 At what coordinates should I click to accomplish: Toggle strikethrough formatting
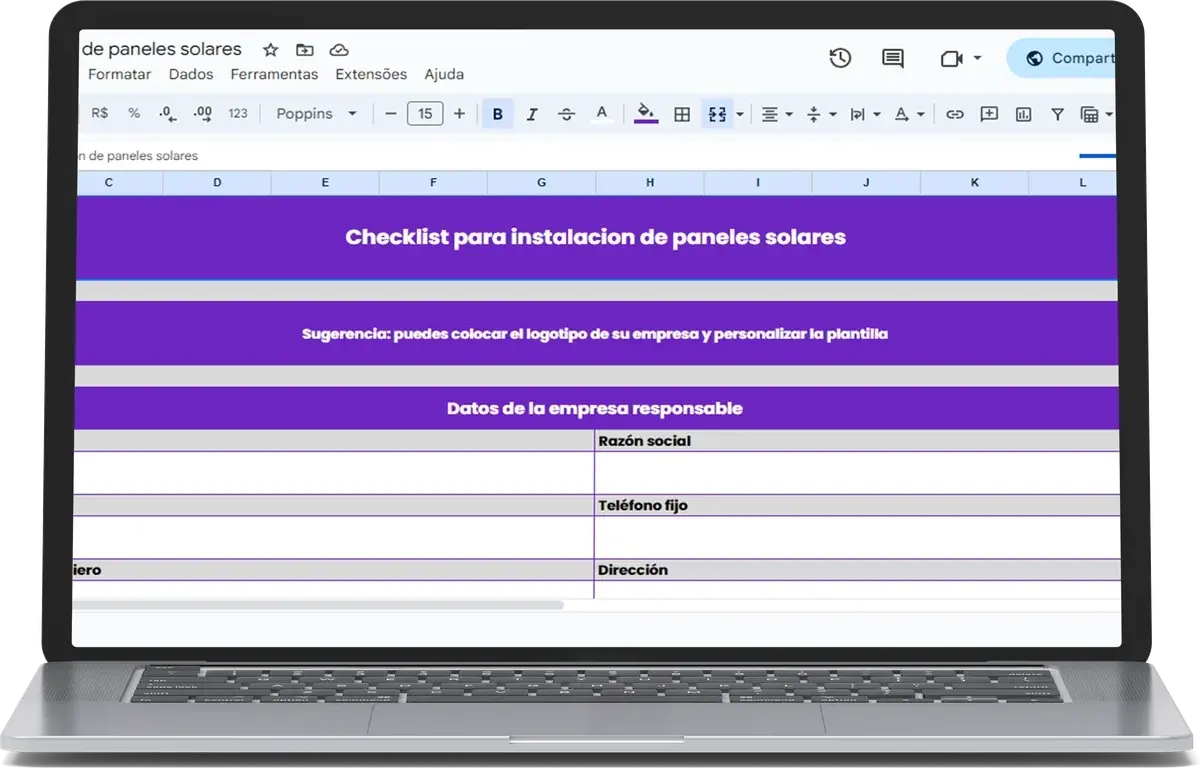(566, 114)
